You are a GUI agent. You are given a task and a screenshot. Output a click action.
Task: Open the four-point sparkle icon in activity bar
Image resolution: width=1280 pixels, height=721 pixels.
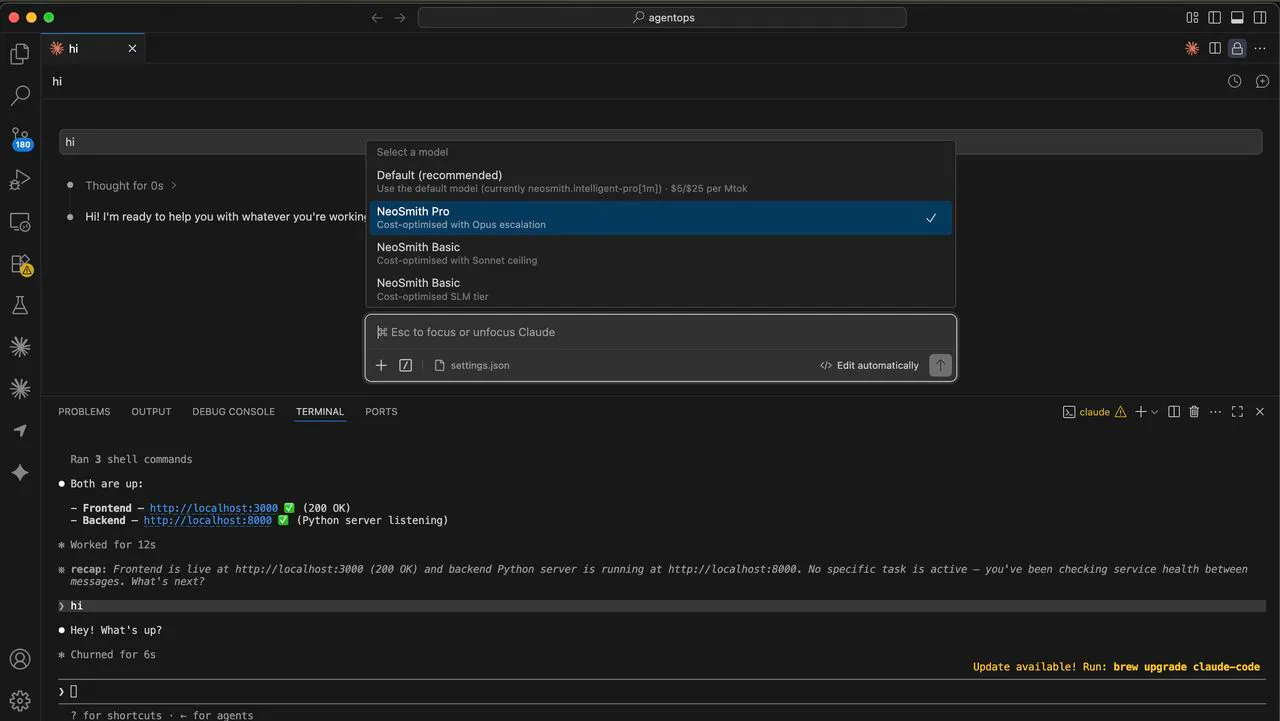click(x=20, y=473)
